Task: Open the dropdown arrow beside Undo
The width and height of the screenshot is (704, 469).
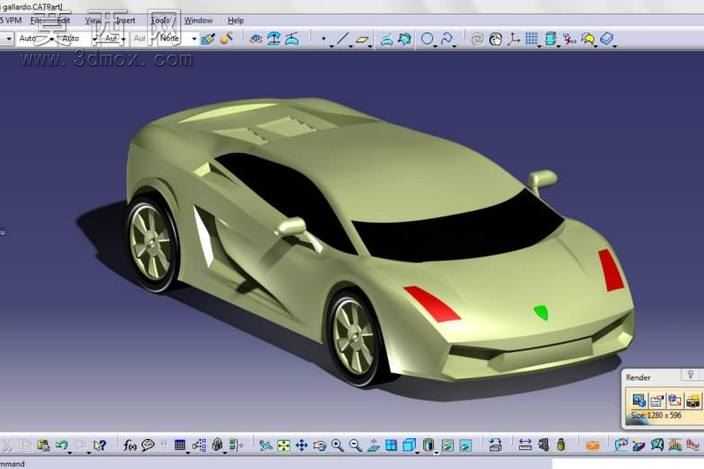Action: (70, 451)
